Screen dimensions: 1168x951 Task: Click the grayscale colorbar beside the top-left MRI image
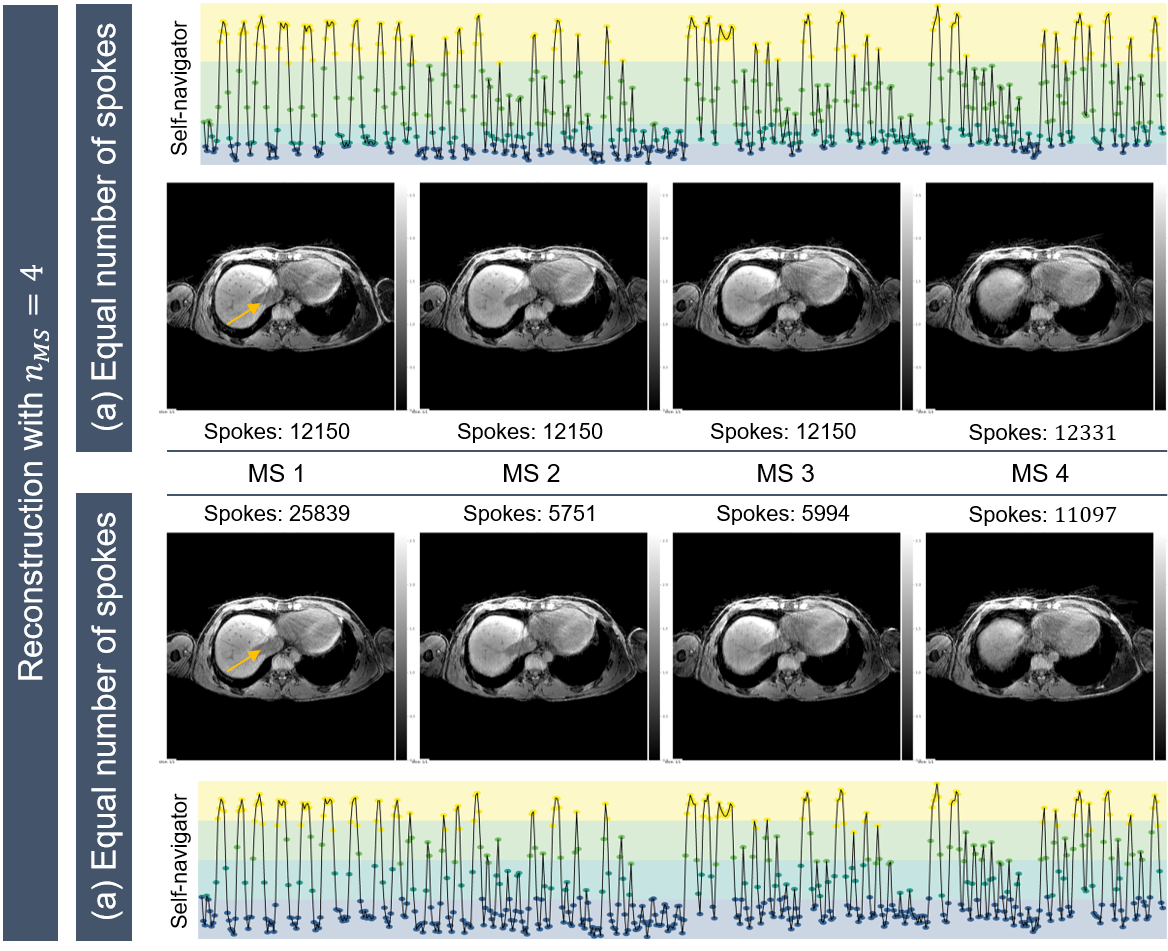403,297
